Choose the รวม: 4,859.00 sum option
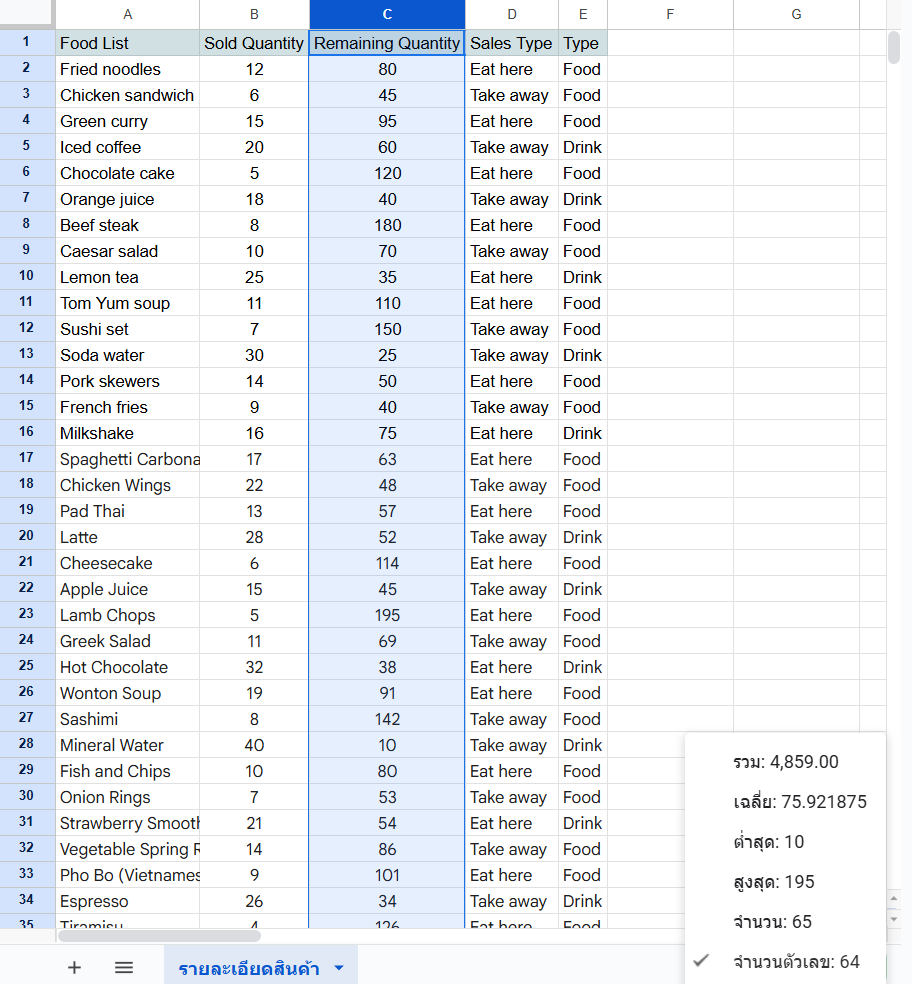This screenshot has height=984, width=912. click(x=785, y=762)
